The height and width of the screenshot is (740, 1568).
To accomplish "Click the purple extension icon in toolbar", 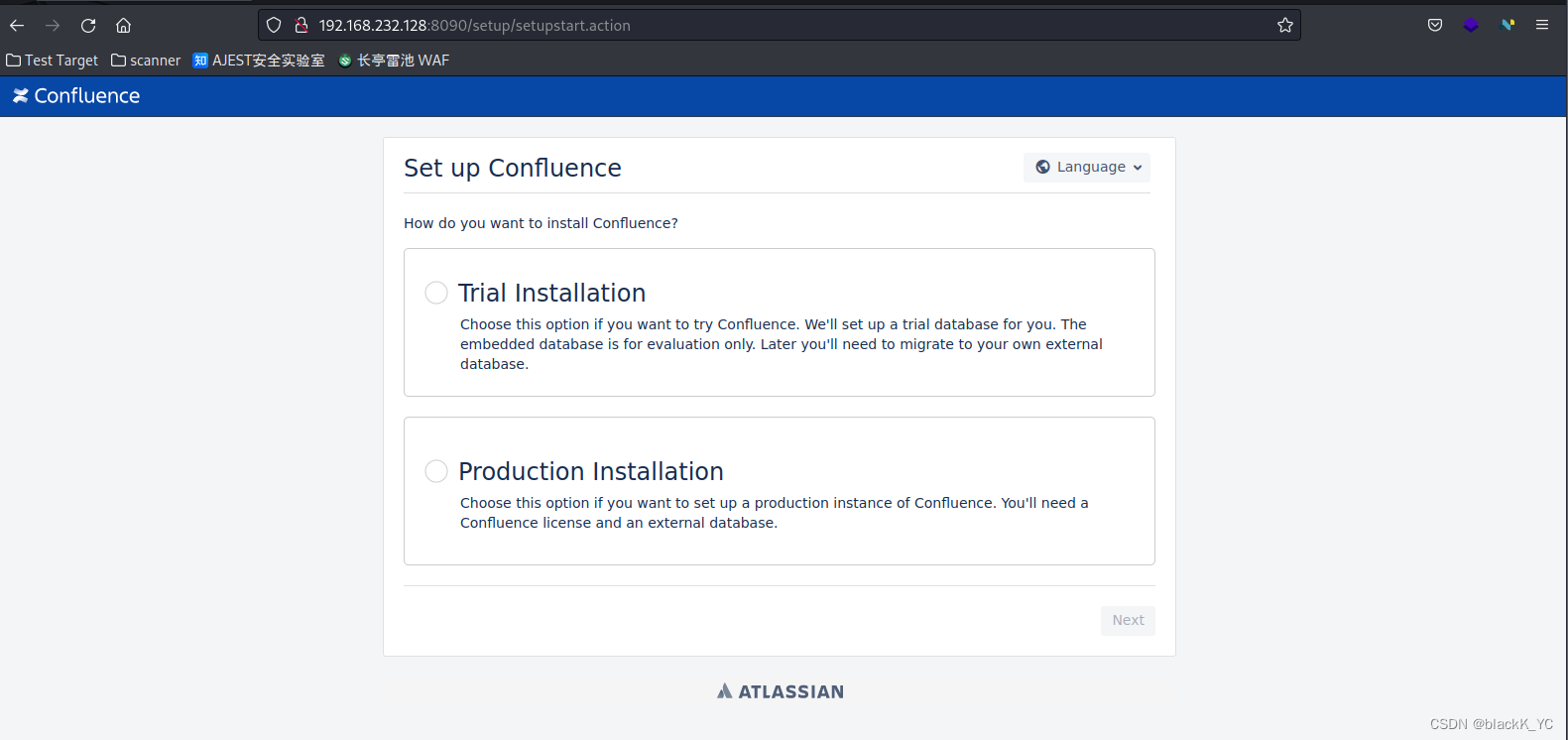I will pyautogui.click(x=1471, y=26).
